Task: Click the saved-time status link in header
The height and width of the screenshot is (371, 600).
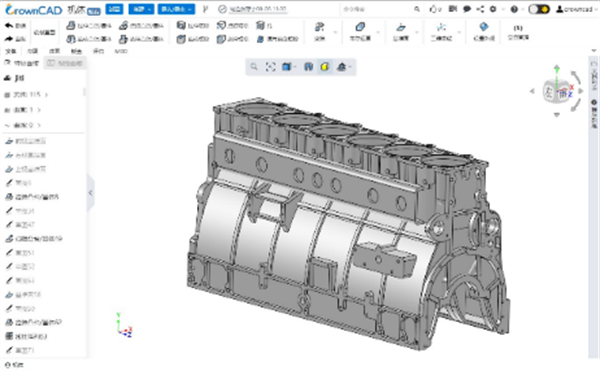Action: (258, 9)
